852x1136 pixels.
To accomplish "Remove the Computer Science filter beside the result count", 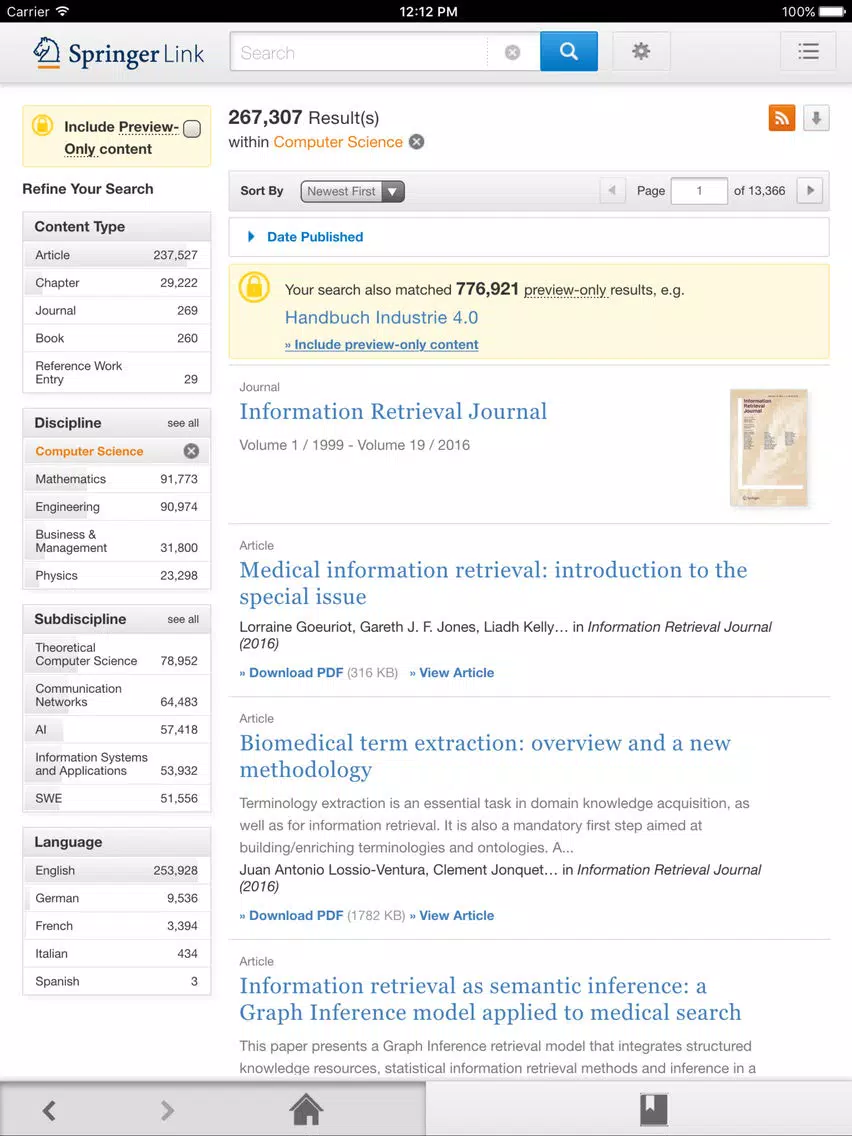I will (x=417, y=142).
